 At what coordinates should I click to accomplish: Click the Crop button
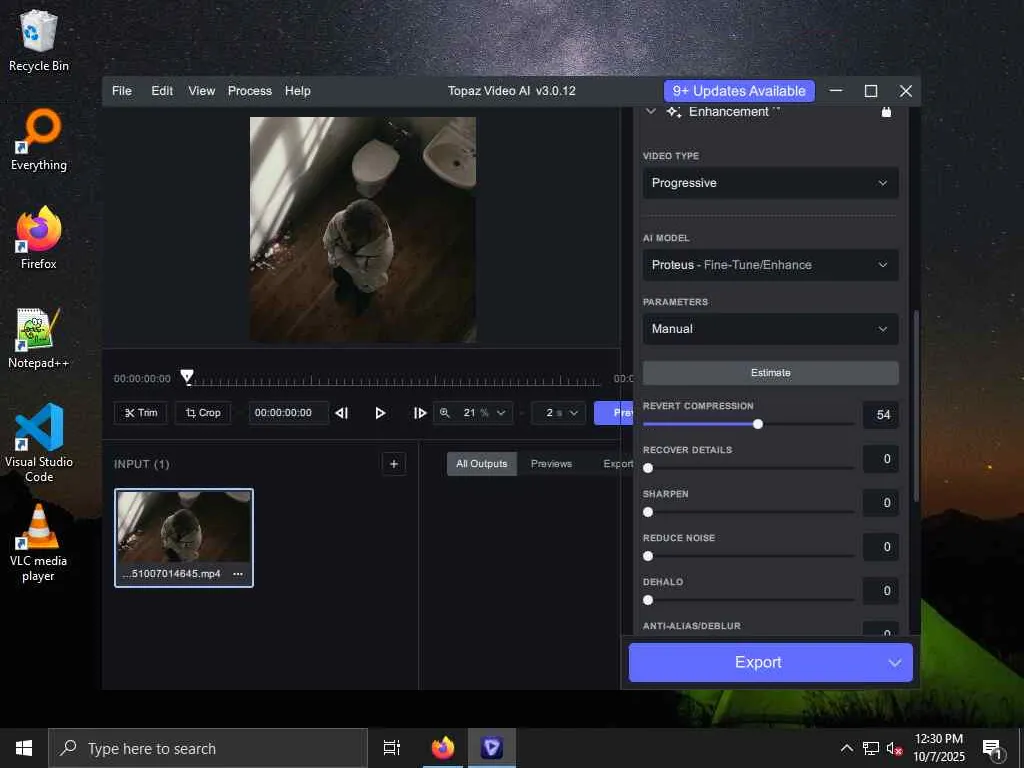pyautogui.click(x=202, y=413)
